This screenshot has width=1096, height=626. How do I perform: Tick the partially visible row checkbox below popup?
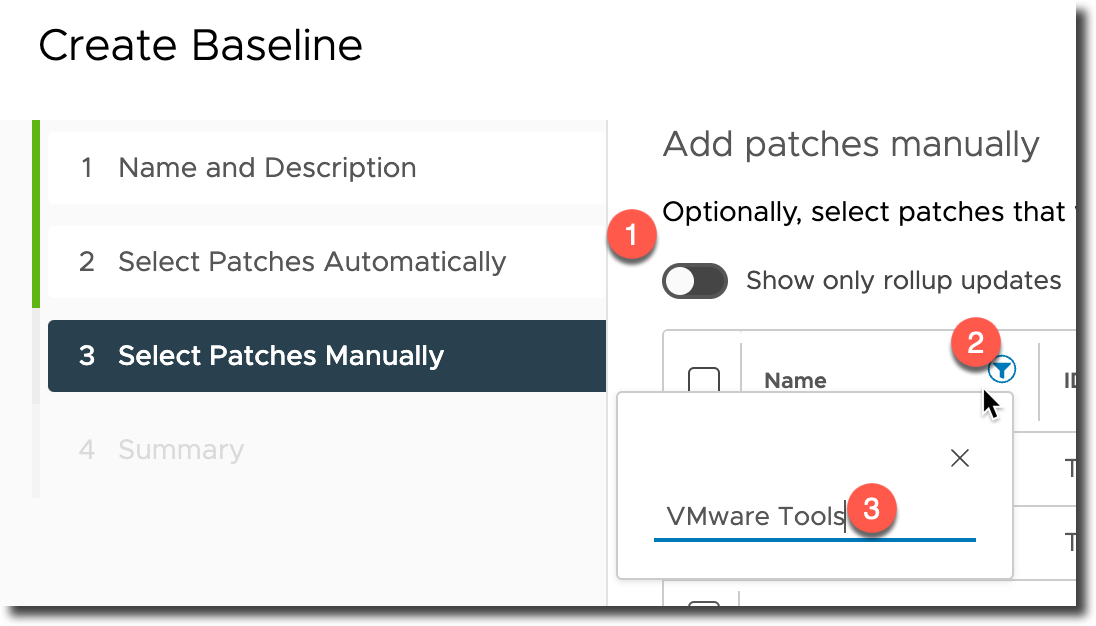(x=704, y=604)
